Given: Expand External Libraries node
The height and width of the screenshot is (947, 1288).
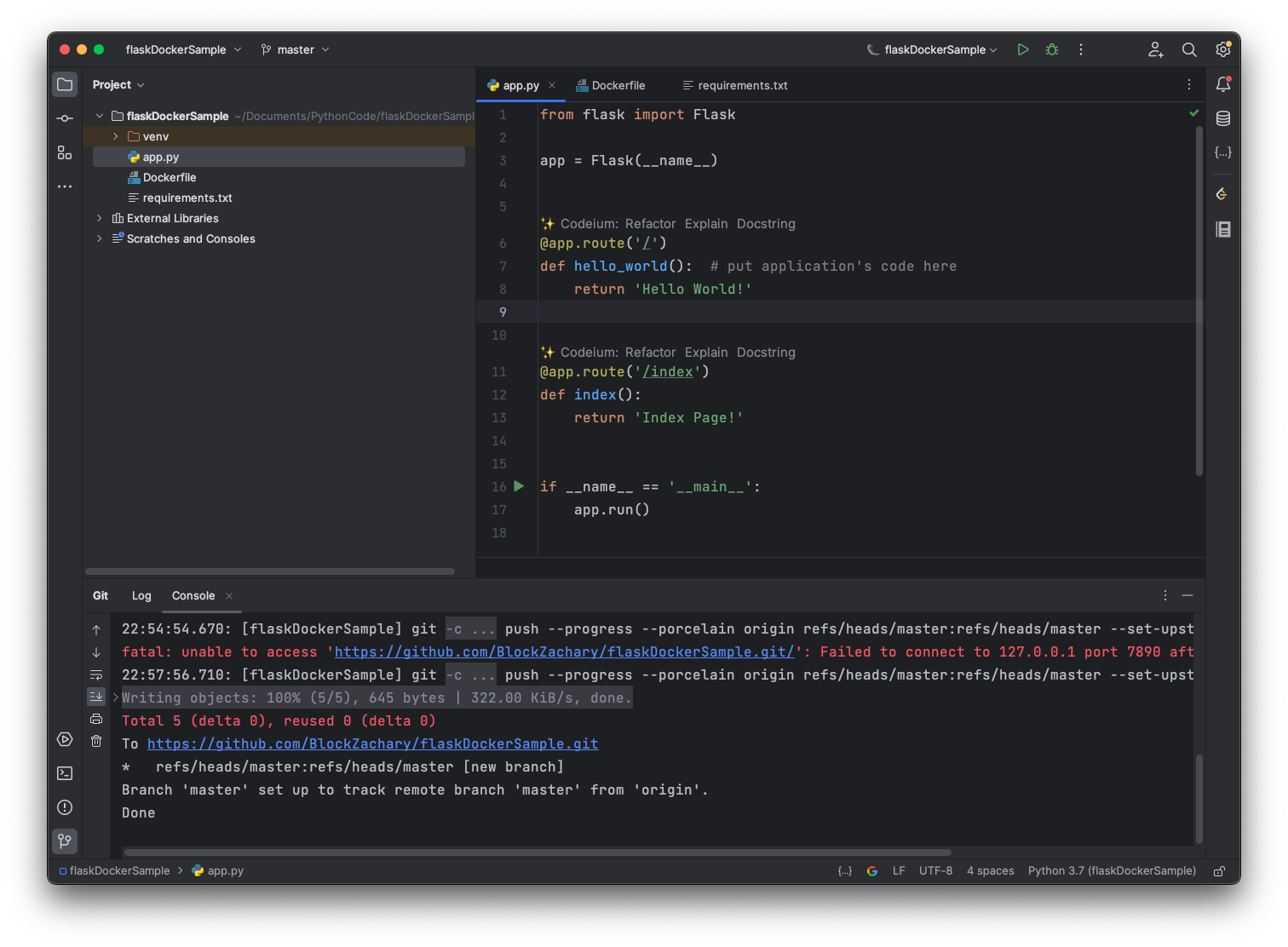Looking at the screenshot, I should 100,218.
